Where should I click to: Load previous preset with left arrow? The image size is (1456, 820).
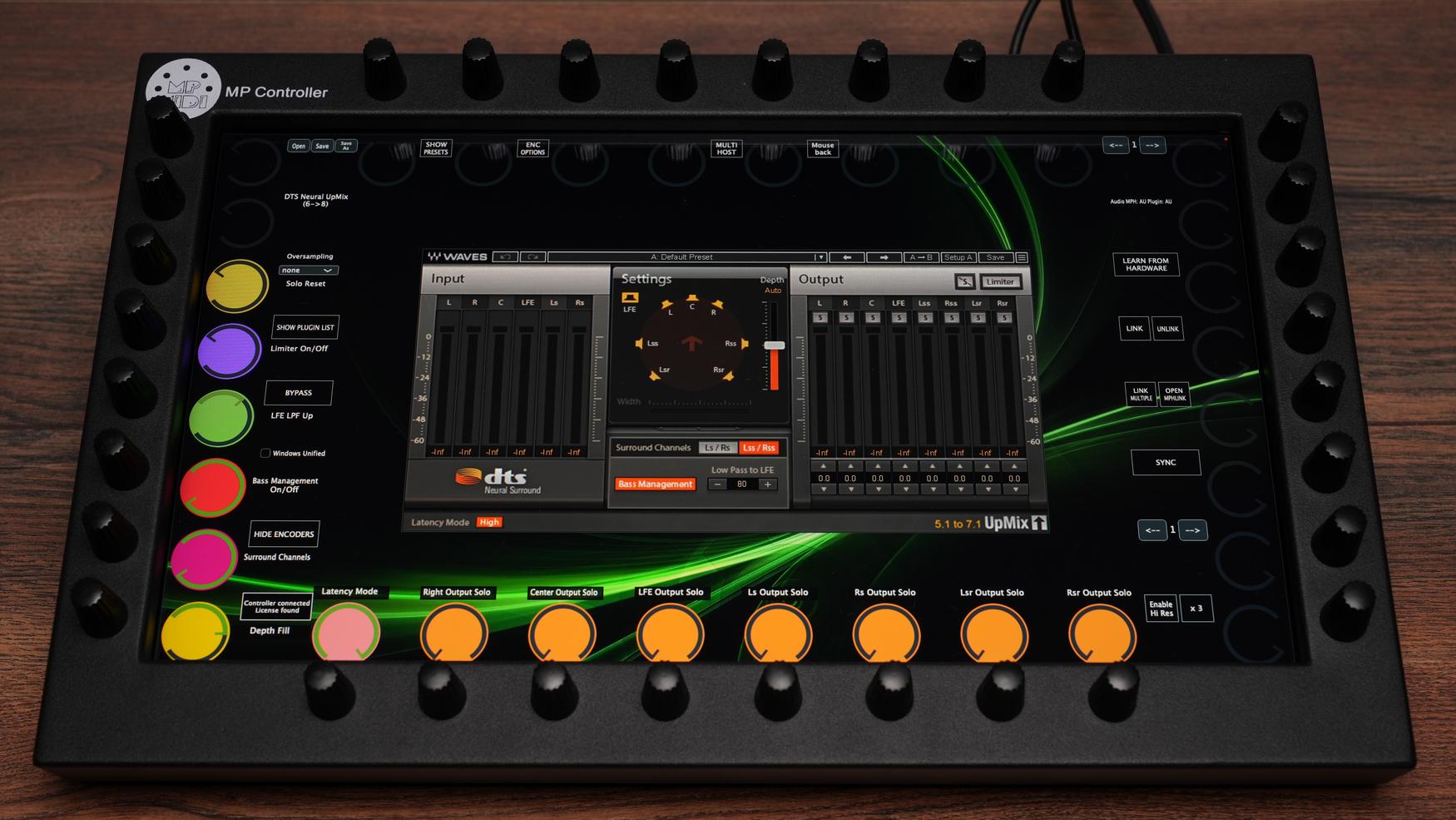tap(847, 257)
